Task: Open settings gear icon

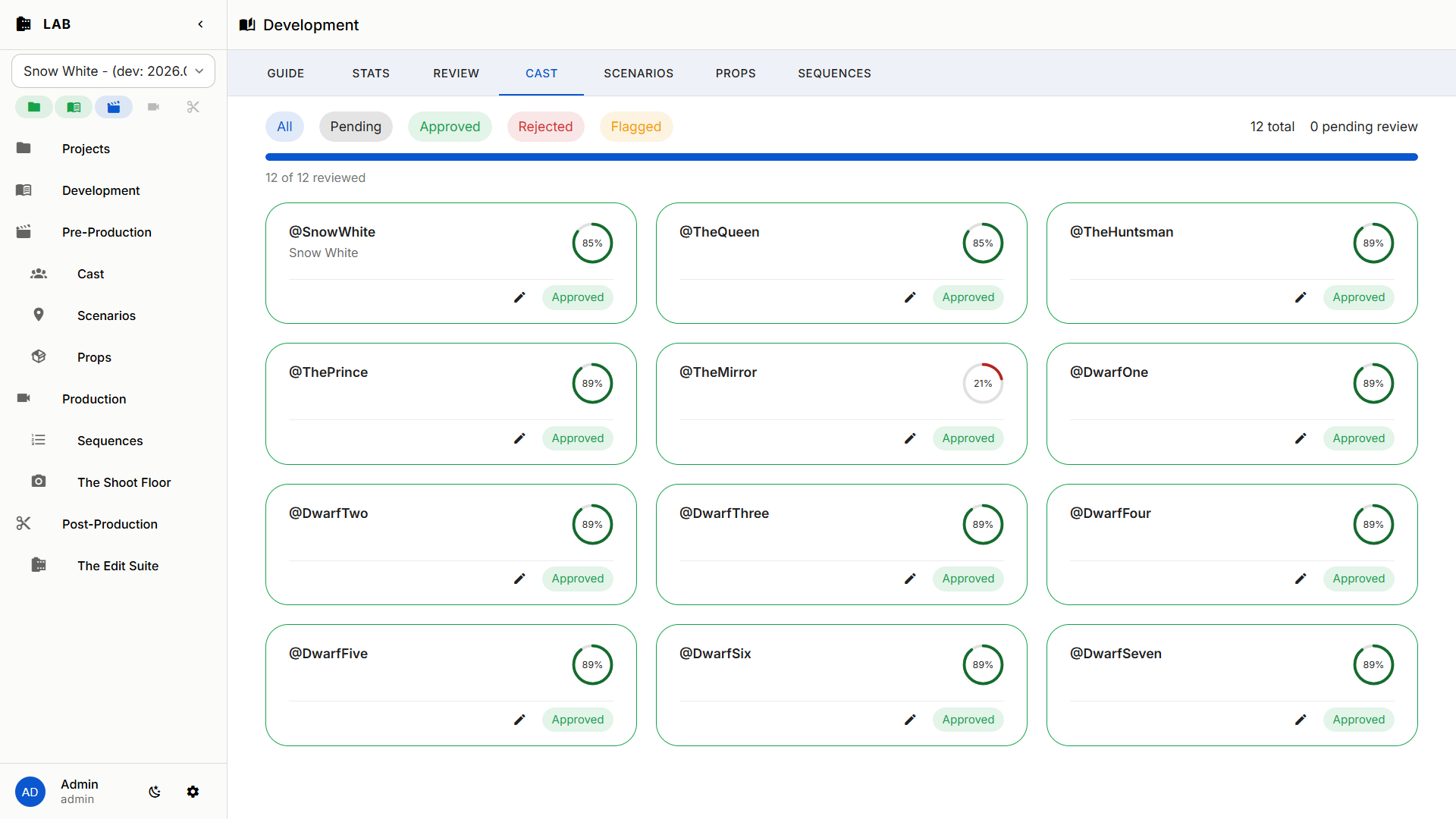Action: coord(193,792)
